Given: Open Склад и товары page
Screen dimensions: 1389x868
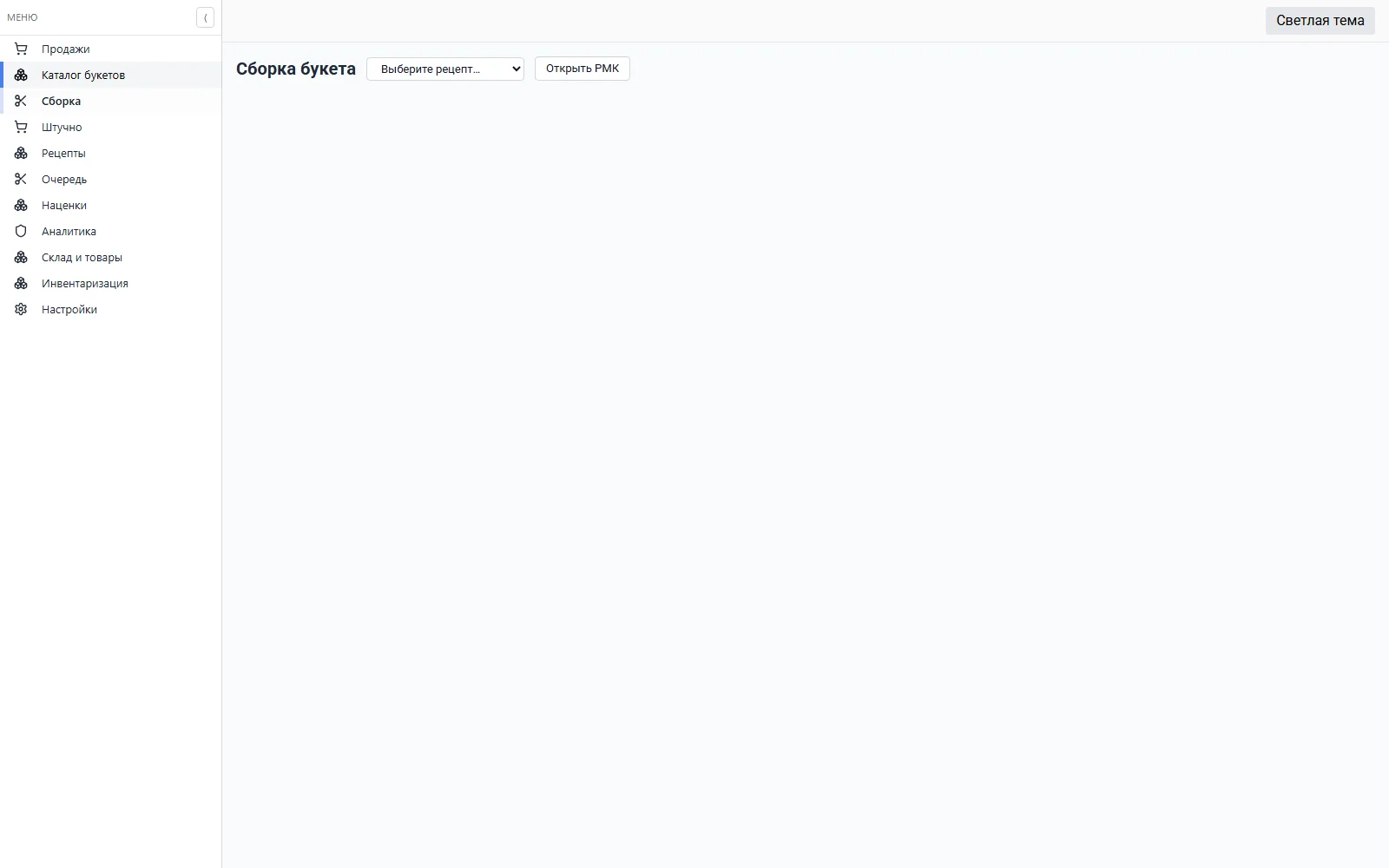Looking at the screenshot, I should point(111,257).
